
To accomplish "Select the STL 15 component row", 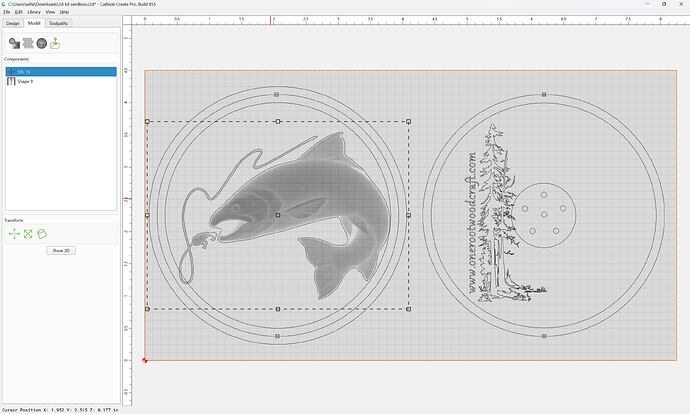I will coord(61,72).
